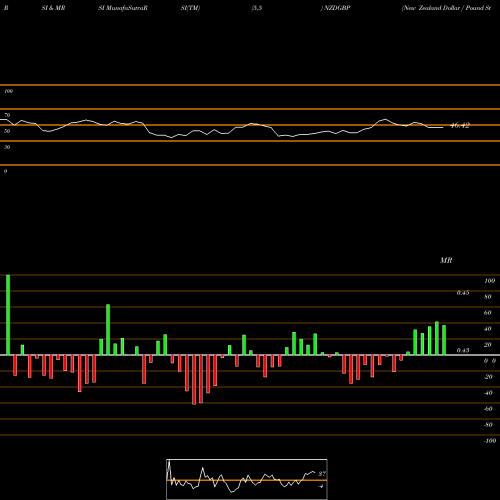Viewport: 500px width, 500px height.
Task: Click the -20 label on the MR axis
Action: 488,377
